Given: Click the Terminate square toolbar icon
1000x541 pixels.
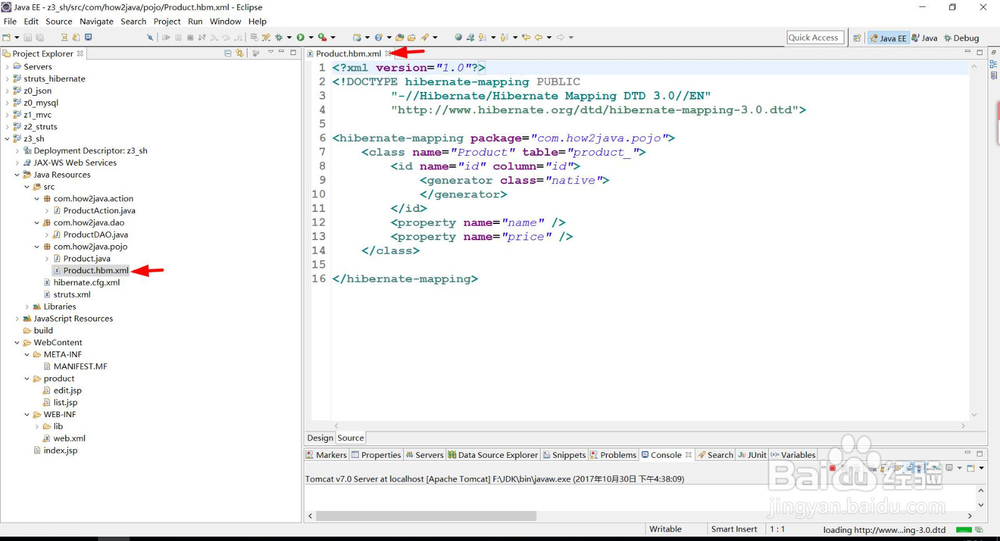Looking at the screenshot, I should (x=190, y=37).
